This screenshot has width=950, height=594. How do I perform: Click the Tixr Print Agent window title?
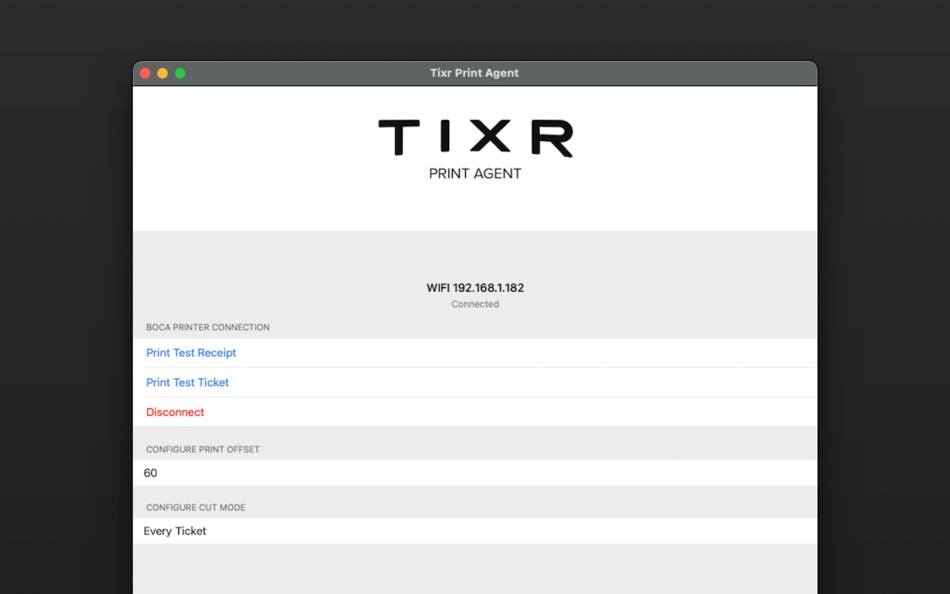pos(474,73)
